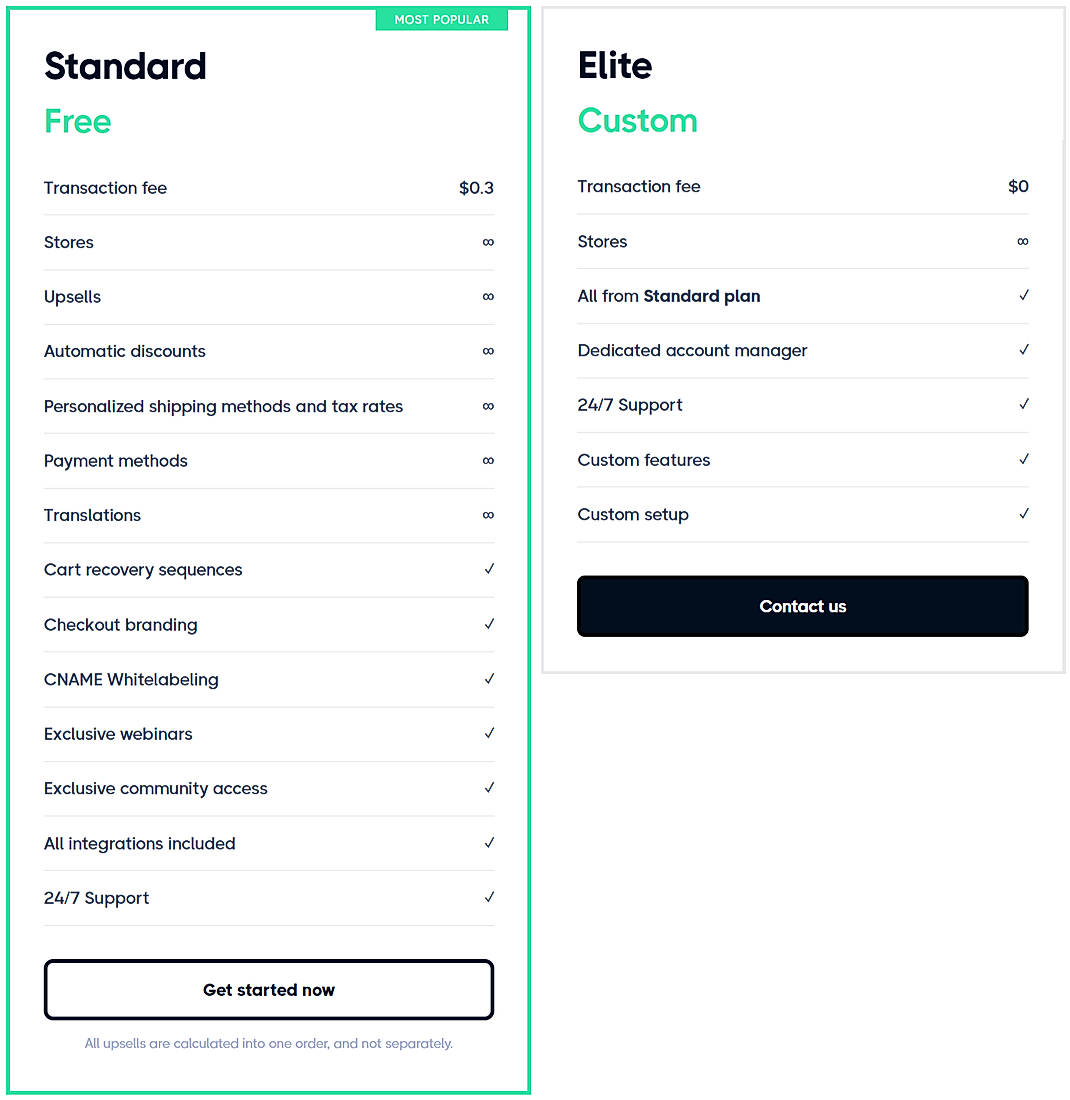Toggle the checkmark beside Checkout branding
1070x1100 pixels.
(x=487, y=624)
